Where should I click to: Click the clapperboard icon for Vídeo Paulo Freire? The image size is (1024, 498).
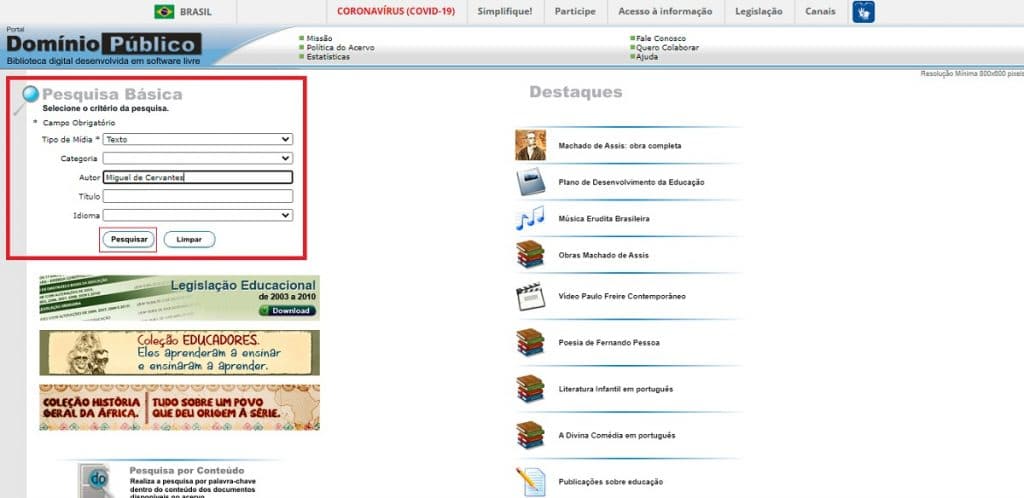(530, 296)
